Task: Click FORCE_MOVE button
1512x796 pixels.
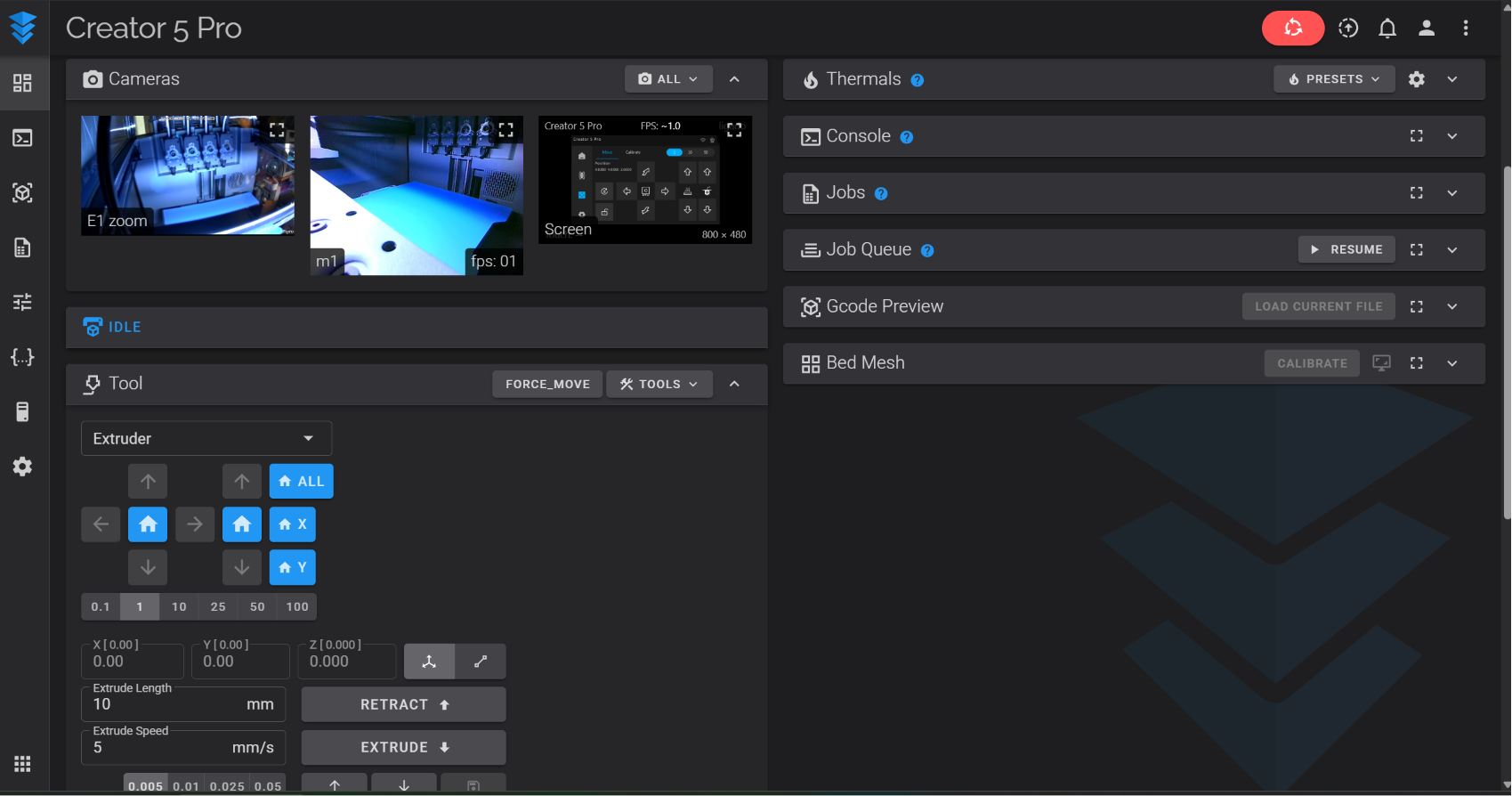Action: 547,385
